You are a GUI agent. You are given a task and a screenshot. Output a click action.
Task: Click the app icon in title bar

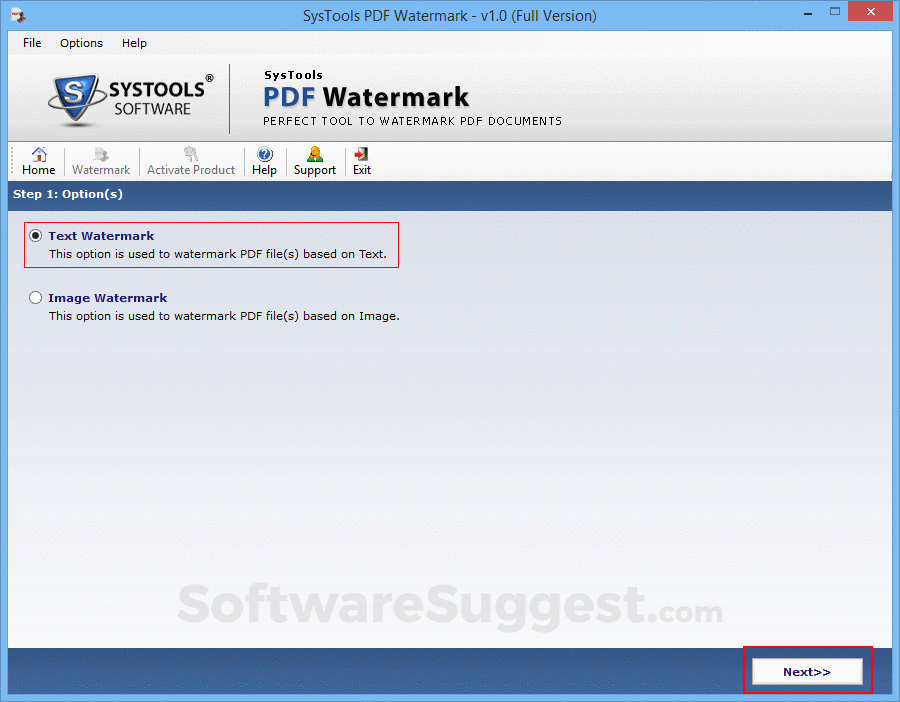18,15
